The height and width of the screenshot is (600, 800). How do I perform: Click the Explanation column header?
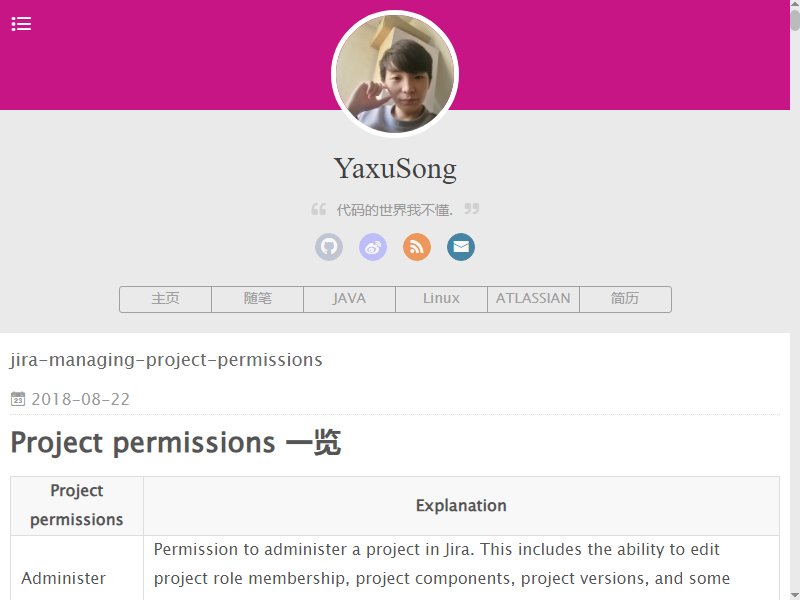(x=461, y=506)
